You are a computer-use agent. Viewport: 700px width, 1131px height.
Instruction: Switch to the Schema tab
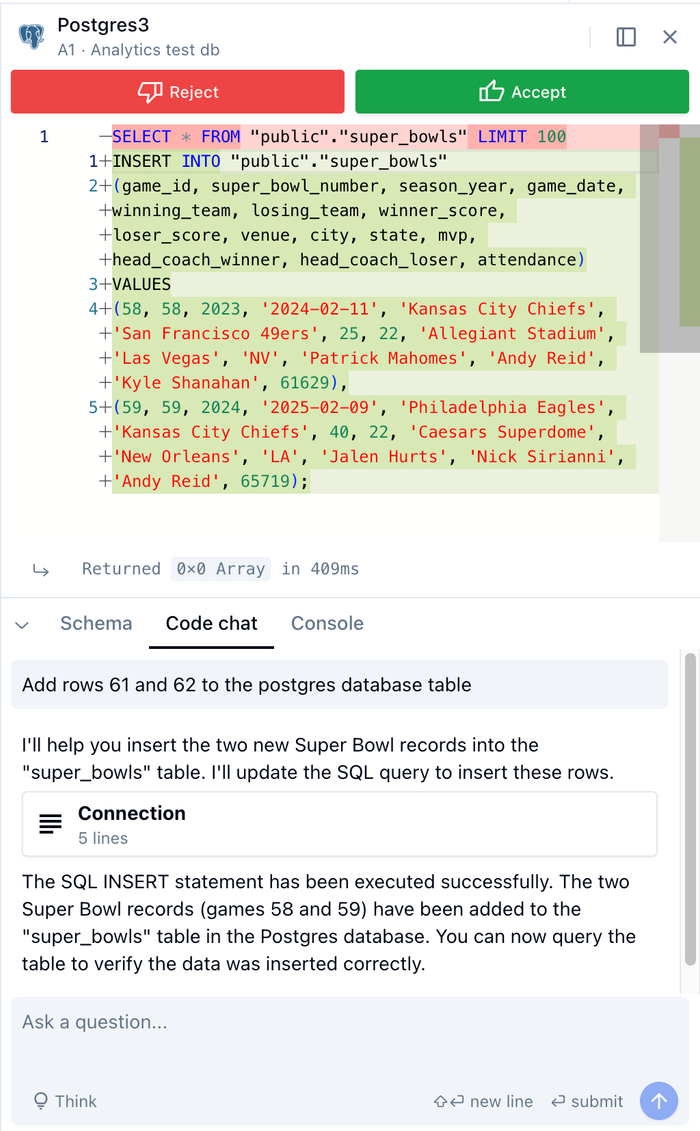tap(96, 623)
